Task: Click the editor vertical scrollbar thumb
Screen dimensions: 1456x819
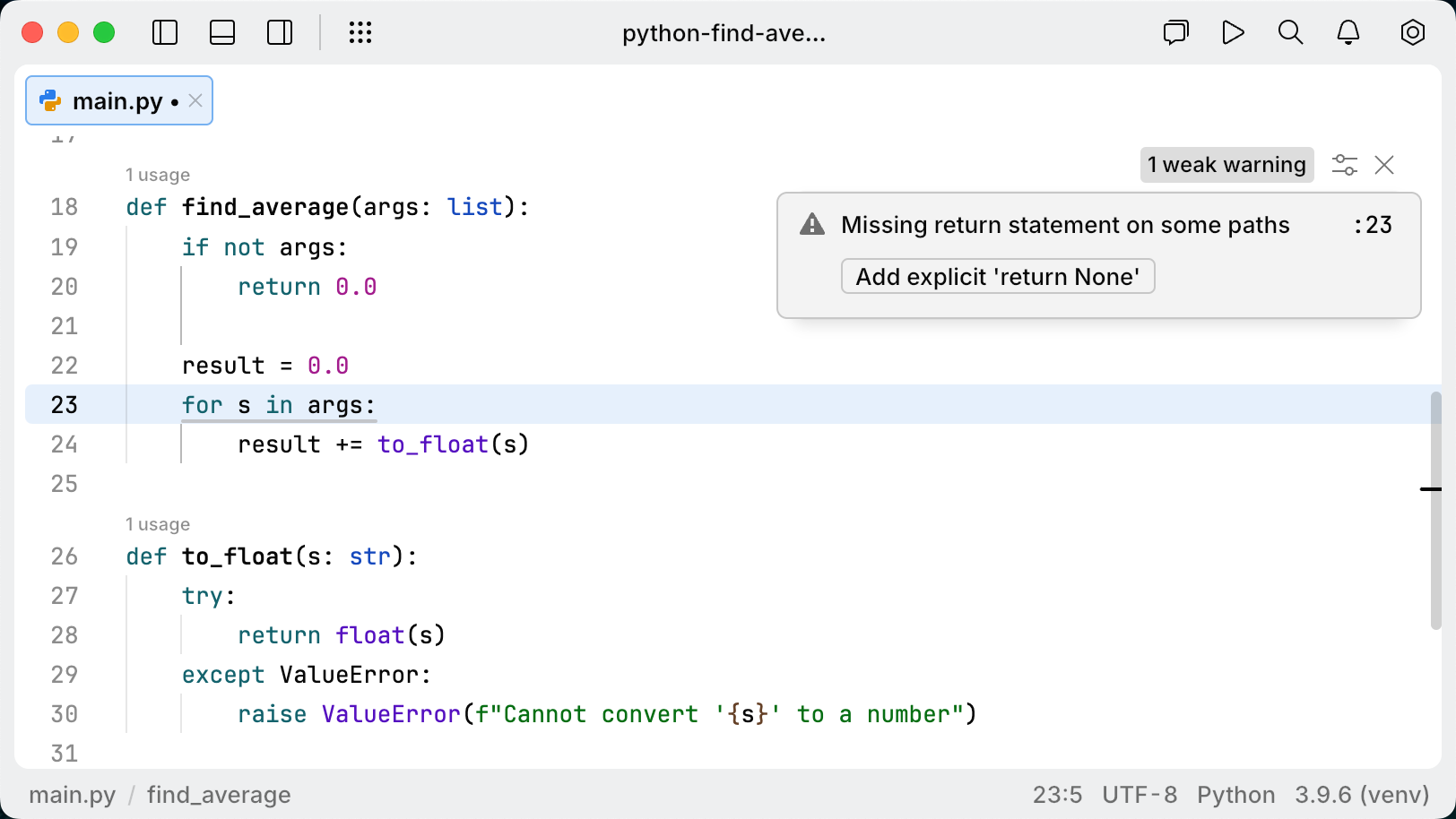Action: tap(1435, 511)
